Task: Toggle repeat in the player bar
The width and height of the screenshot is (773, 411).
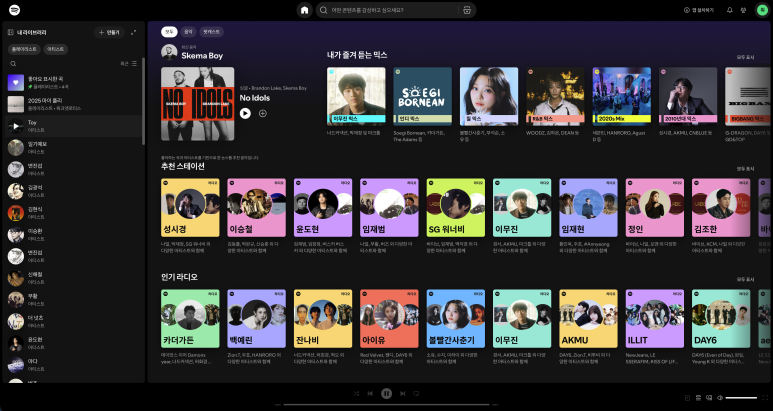Action: (x=417, y=393)
